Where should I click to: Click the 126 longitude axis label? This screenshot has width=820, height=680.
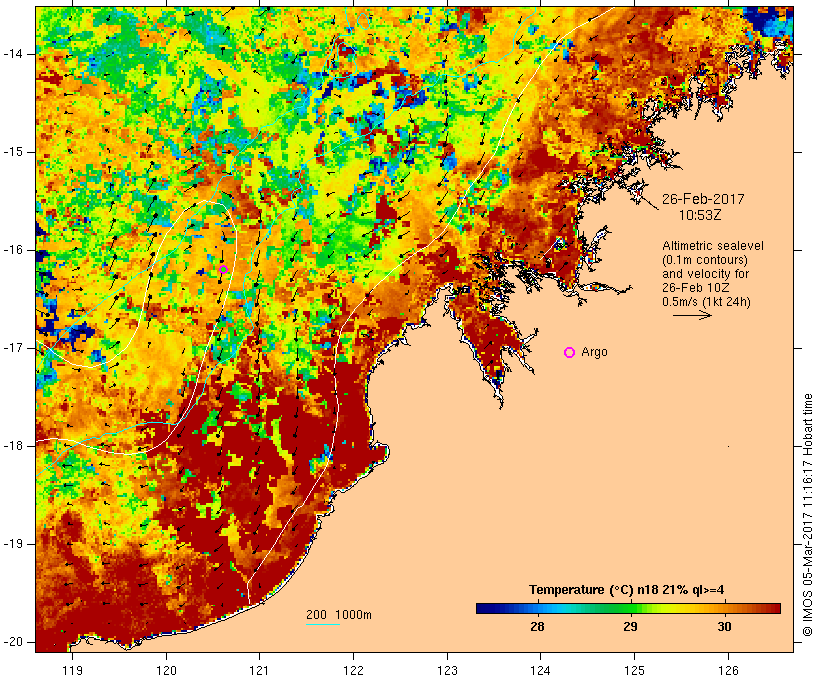(728, 670)
